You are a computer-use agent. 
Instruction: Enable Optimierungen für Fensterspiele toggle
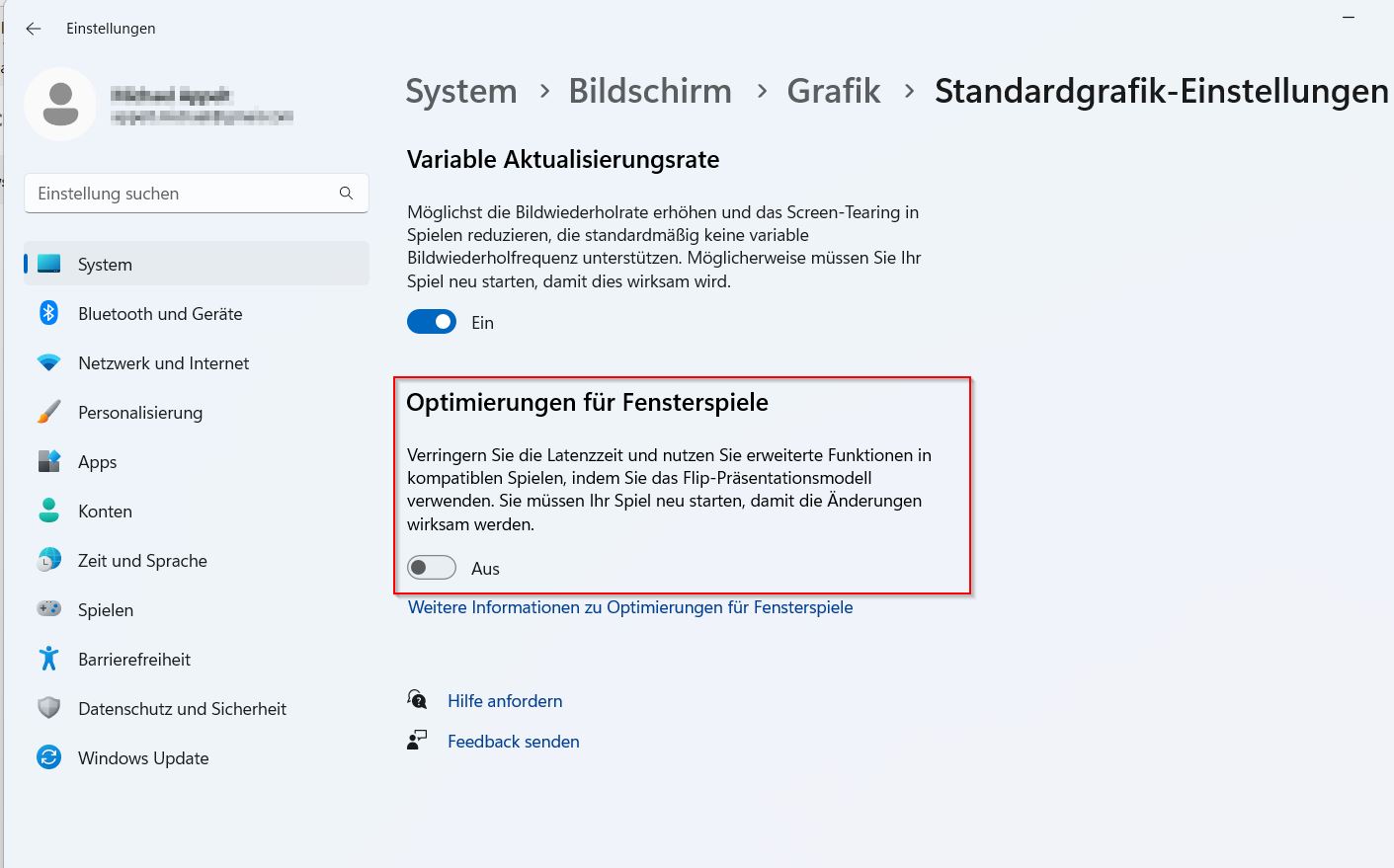click(x=432, y=568)
